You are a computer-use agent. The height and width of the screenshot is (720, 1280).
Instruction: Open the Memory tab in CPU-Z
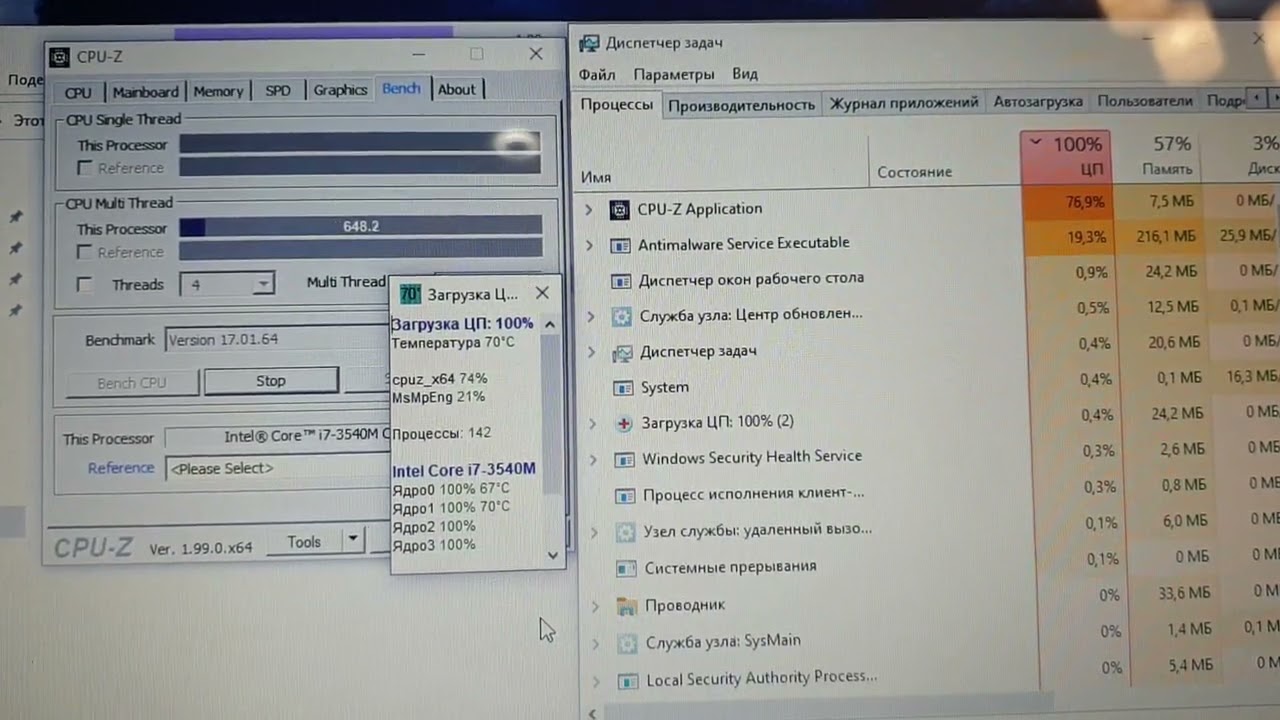click(218, 91)
